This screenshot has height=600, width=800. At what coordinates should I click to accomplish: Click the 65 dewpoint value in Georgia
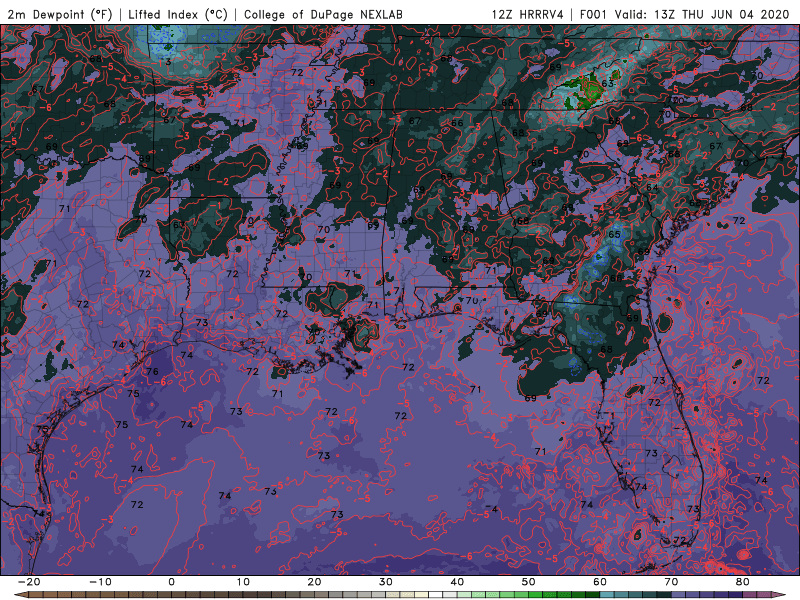tap(614, 235)
